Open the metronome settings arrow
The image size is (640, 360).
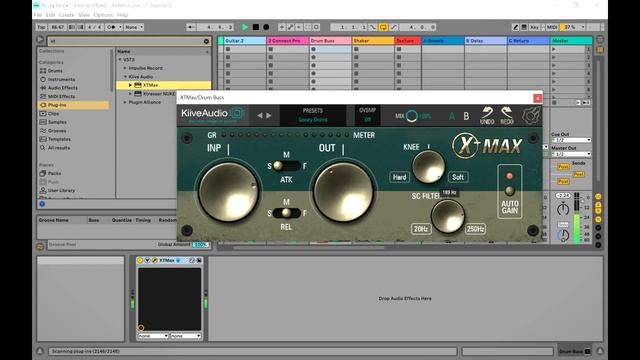120,27
